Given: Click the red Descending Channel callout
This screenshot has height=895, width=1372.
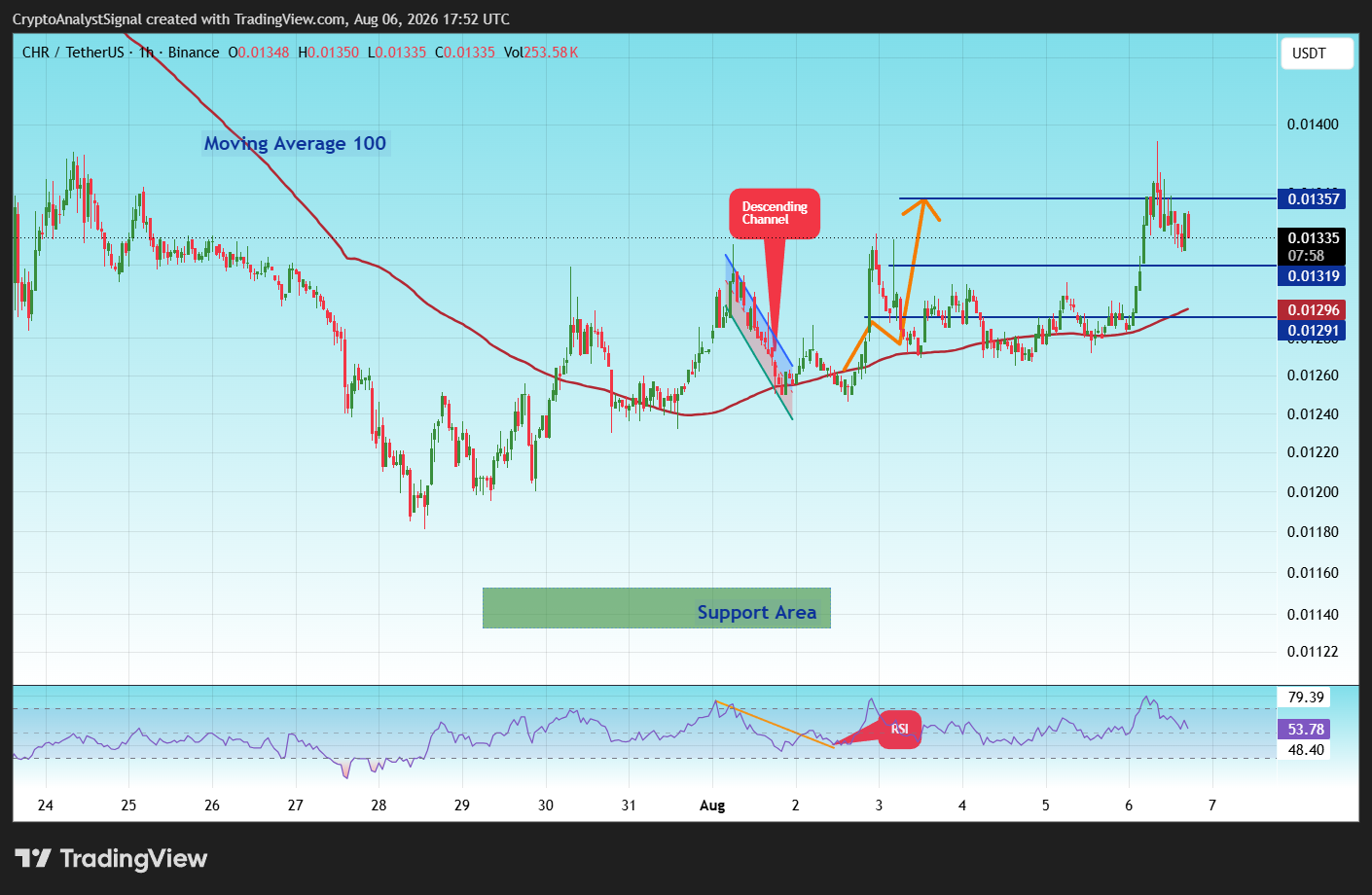Looking at the screenshot, I should 775,213.
